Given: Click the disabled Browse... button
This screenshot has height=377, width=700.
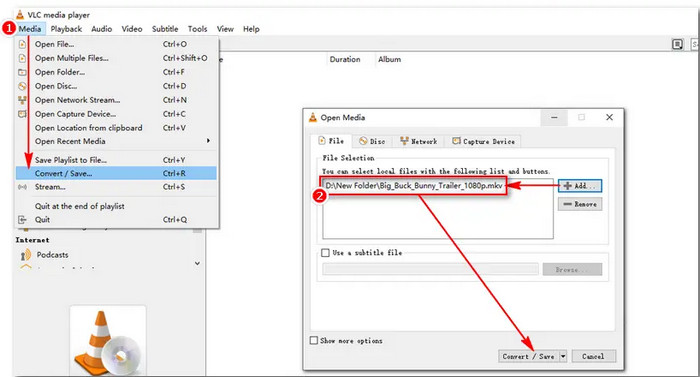Looking at the screenshot, I should (x=572, y=269).
